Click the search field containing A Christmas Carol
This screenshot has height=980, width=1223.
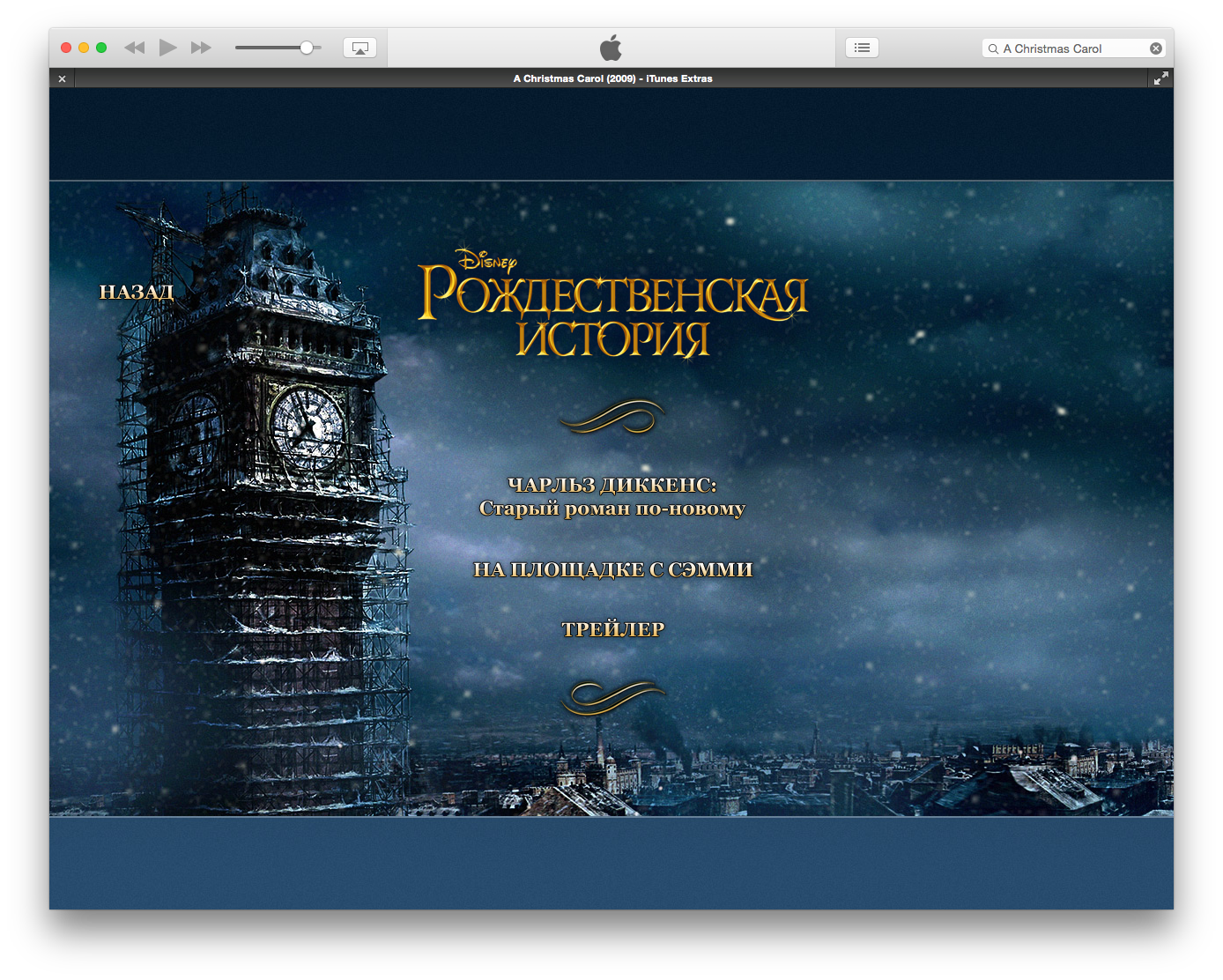click(x=1073, y=48)
